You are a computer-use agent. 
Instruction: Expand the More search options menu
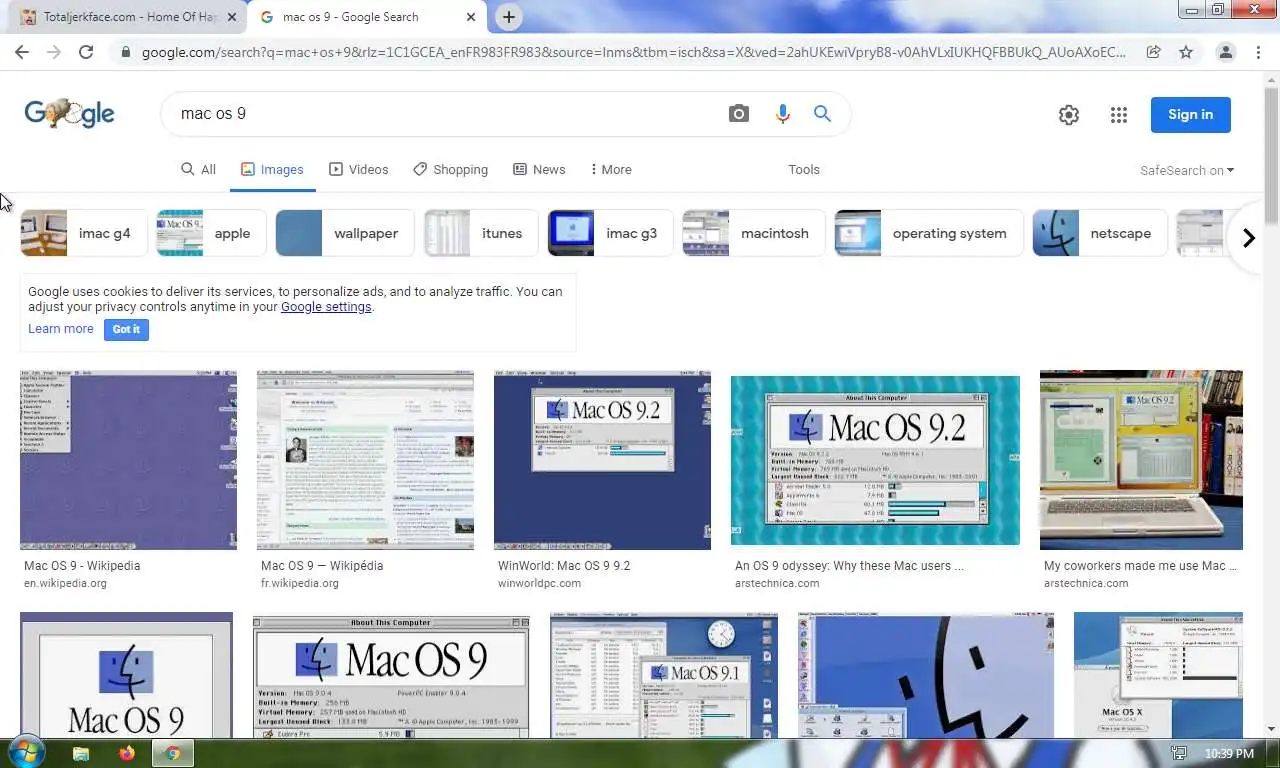pyautogui.click(x=611, y=169)
